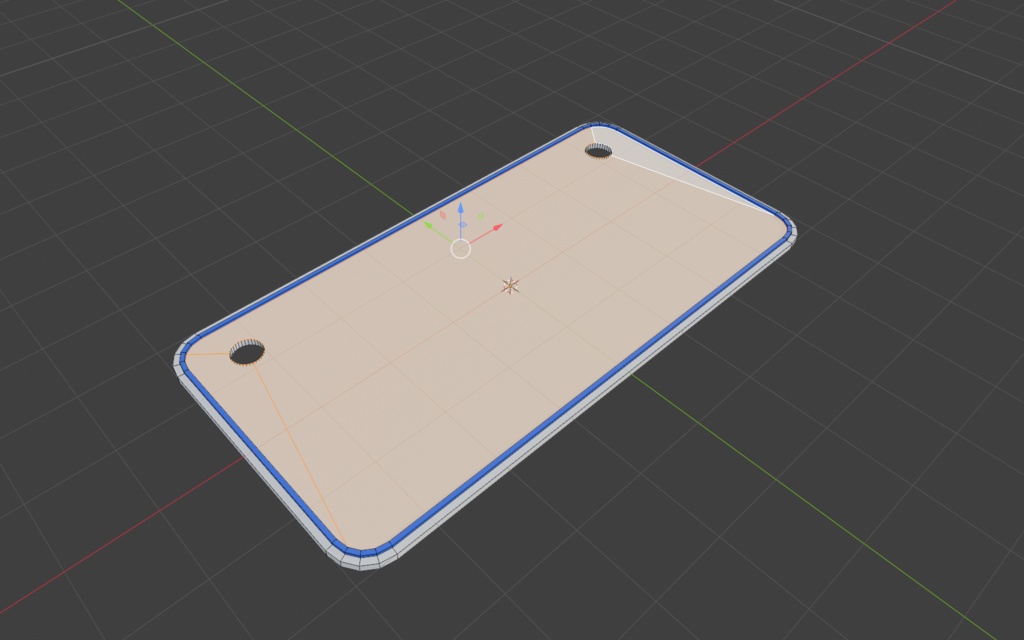The width and height of the screenshot is (1024, 640).
Task: Grab the blue Z-axis move arrow
Action: point(460,208)
